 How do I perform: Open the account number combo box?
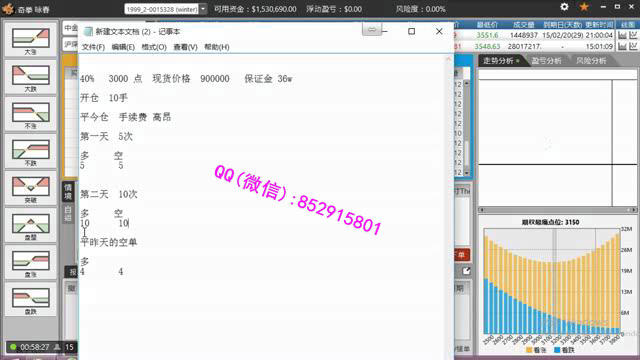(165, 9)
